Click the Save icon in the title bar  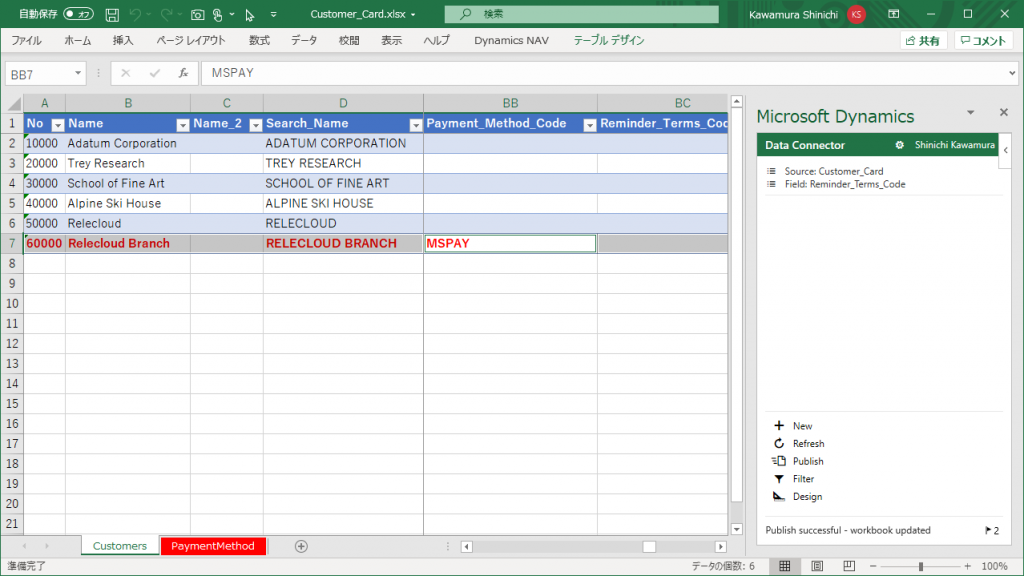pos(112,14)
